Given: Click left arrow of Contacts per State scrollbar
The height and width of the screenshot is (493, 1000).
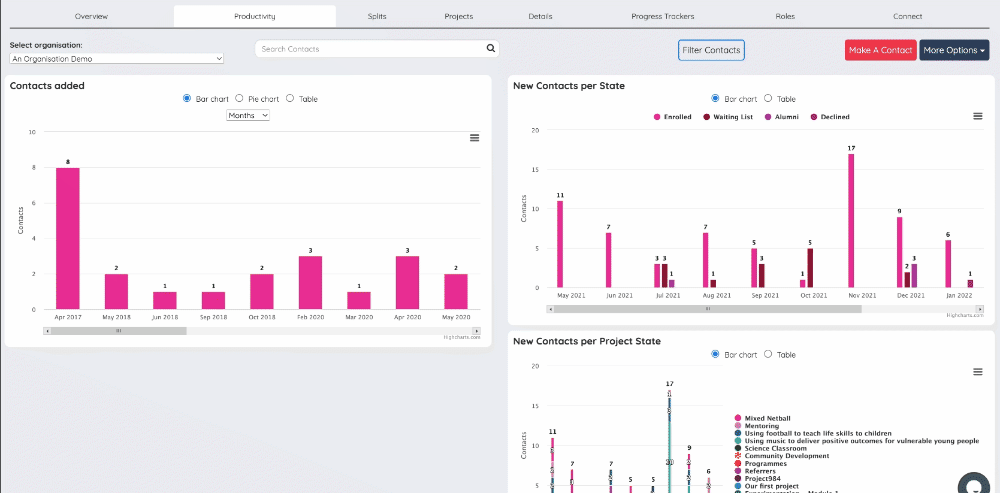Looking at the screenshot, I should click(550, 309).
